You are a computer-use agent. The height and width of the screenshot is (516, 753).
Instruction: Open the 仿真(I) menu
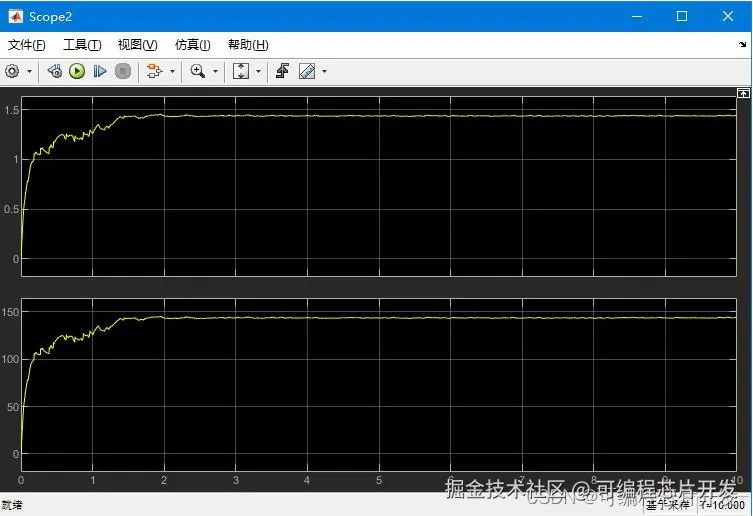[193, 45]
